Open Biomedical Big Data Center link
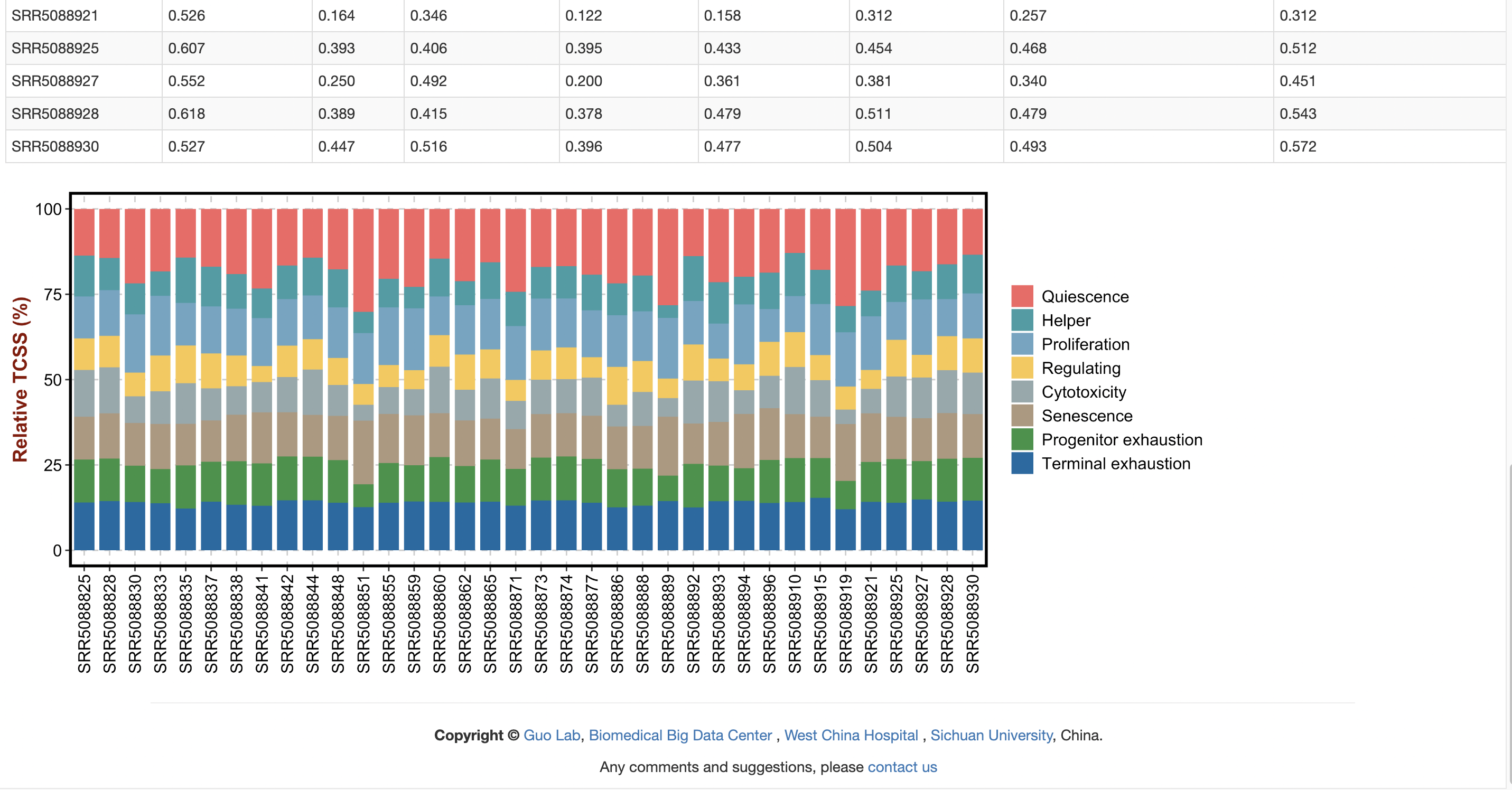Image resolution: width=1512 pixels, height=790 pixels. coord(680,735)
